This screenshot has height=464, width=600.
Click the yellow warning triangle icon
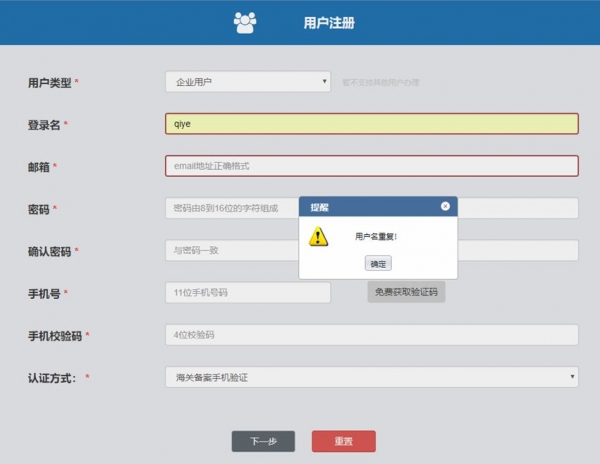tap(318, 236)
